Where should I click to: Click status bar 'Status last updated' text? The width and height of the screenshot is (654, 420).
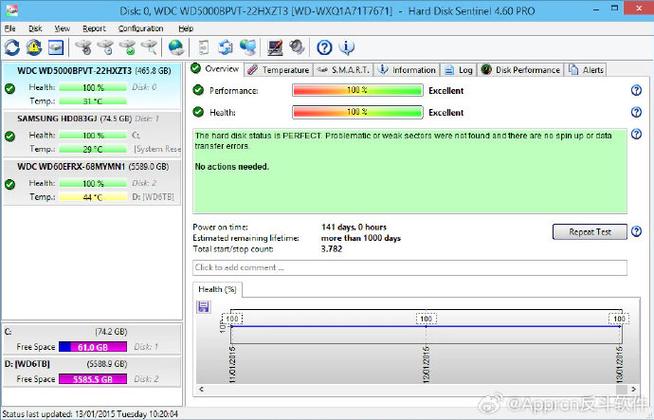click(90, 414)
